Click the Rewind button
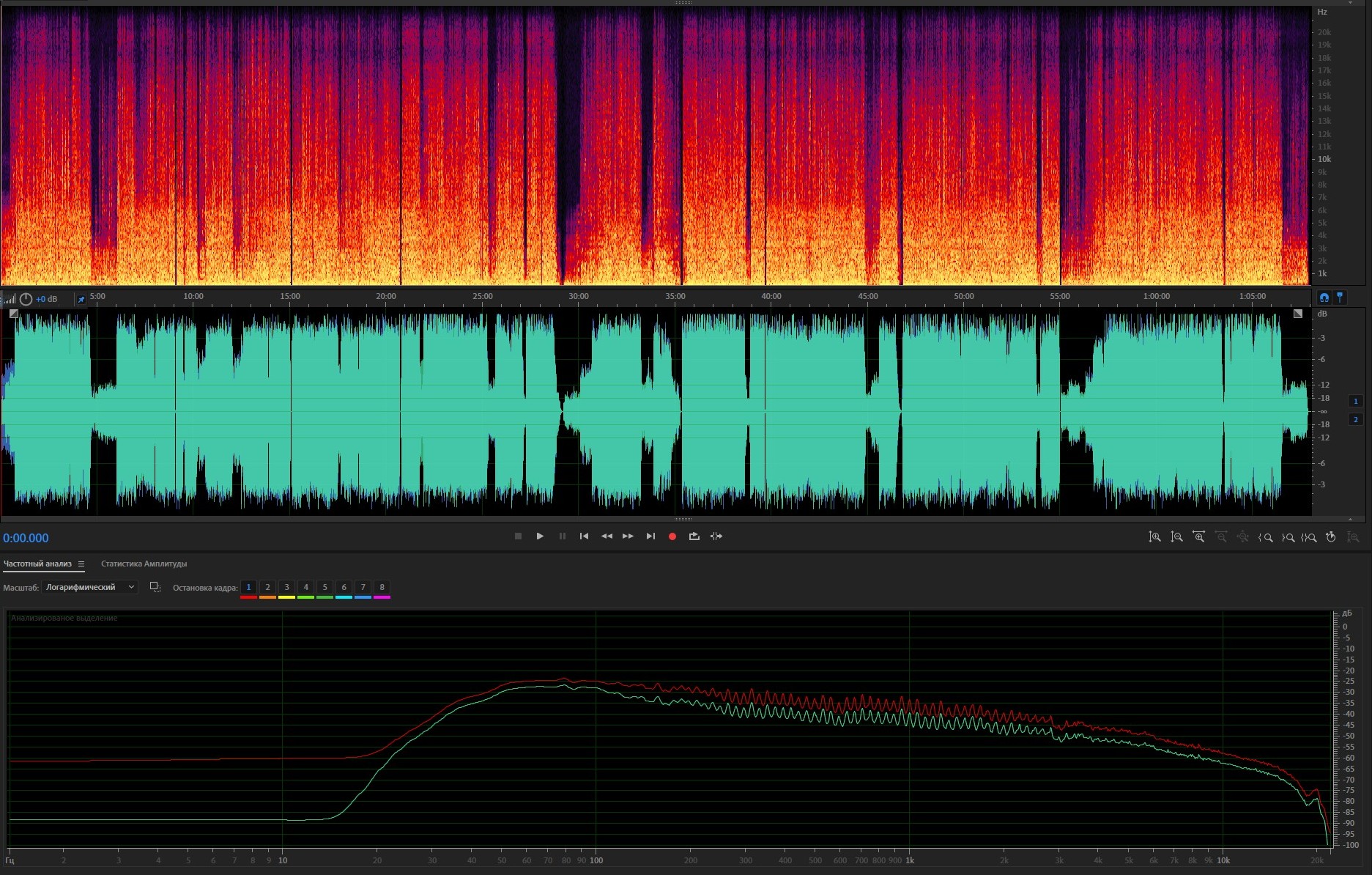The width and height of the screenshot is (1372, 875). click(607, 536)
